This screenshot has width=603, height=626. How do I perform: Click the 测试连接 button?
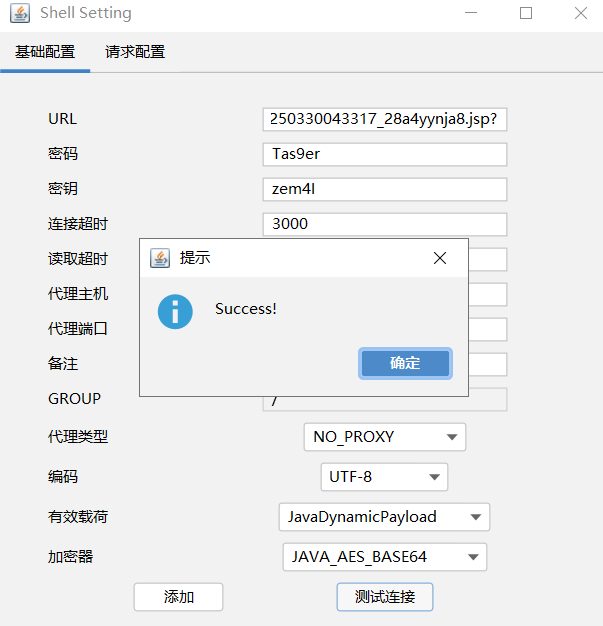tap(384, 597)
